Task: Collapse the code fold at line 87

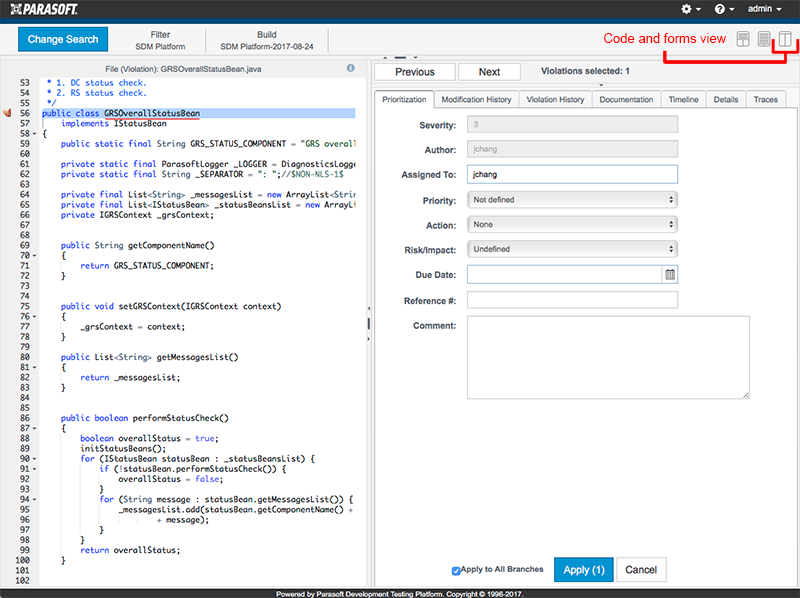Action: click(x=34, y=428)
